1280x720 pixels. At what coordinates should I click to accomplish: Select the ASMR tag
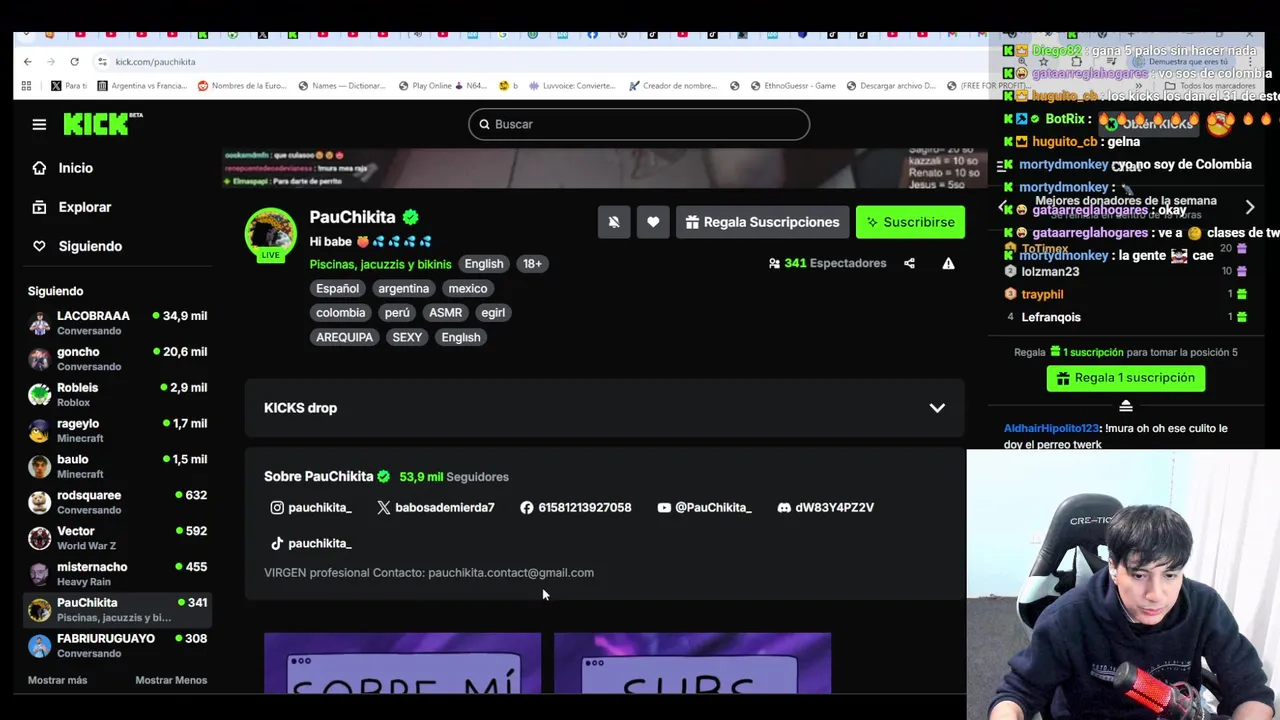tap(445, 312)
